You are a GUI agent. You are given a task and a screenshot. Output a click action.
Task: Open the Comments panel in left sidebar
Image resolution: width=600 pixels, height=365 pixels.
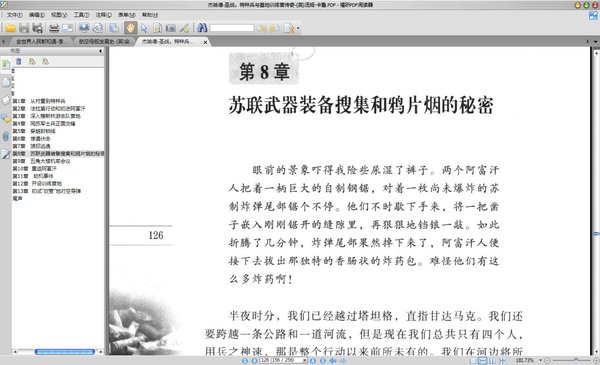coord(6,119)
